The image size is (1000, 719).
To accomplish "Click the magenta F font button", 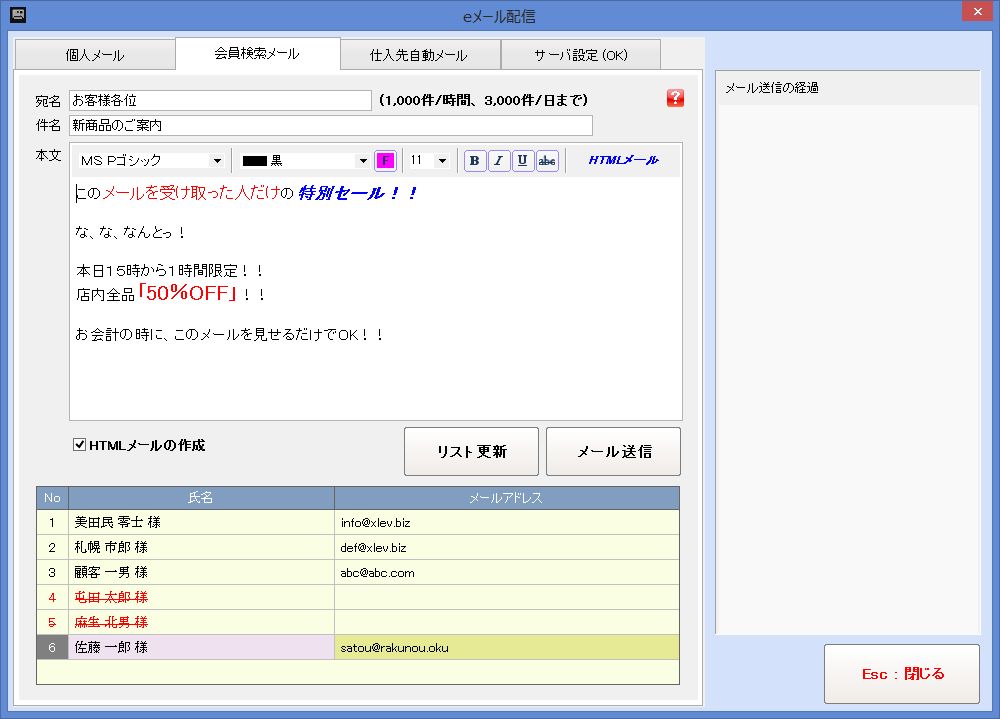I will (x=385, y=161).
